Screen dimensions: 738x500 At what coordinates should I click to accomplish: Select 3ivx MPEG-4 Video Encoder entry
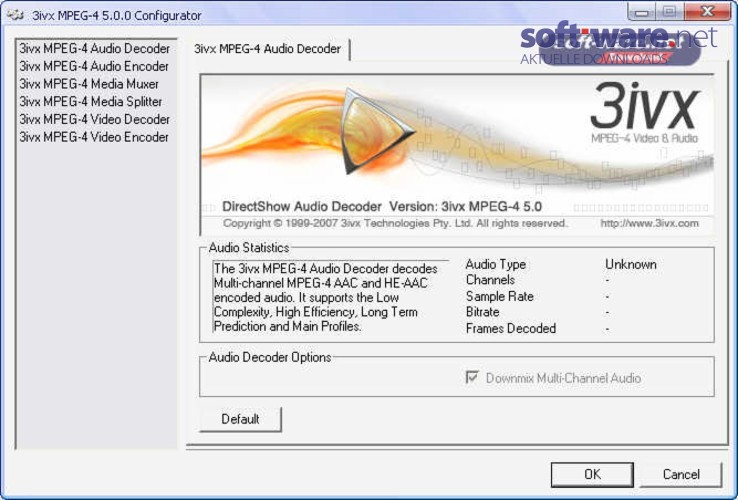[x=94, y=137]
